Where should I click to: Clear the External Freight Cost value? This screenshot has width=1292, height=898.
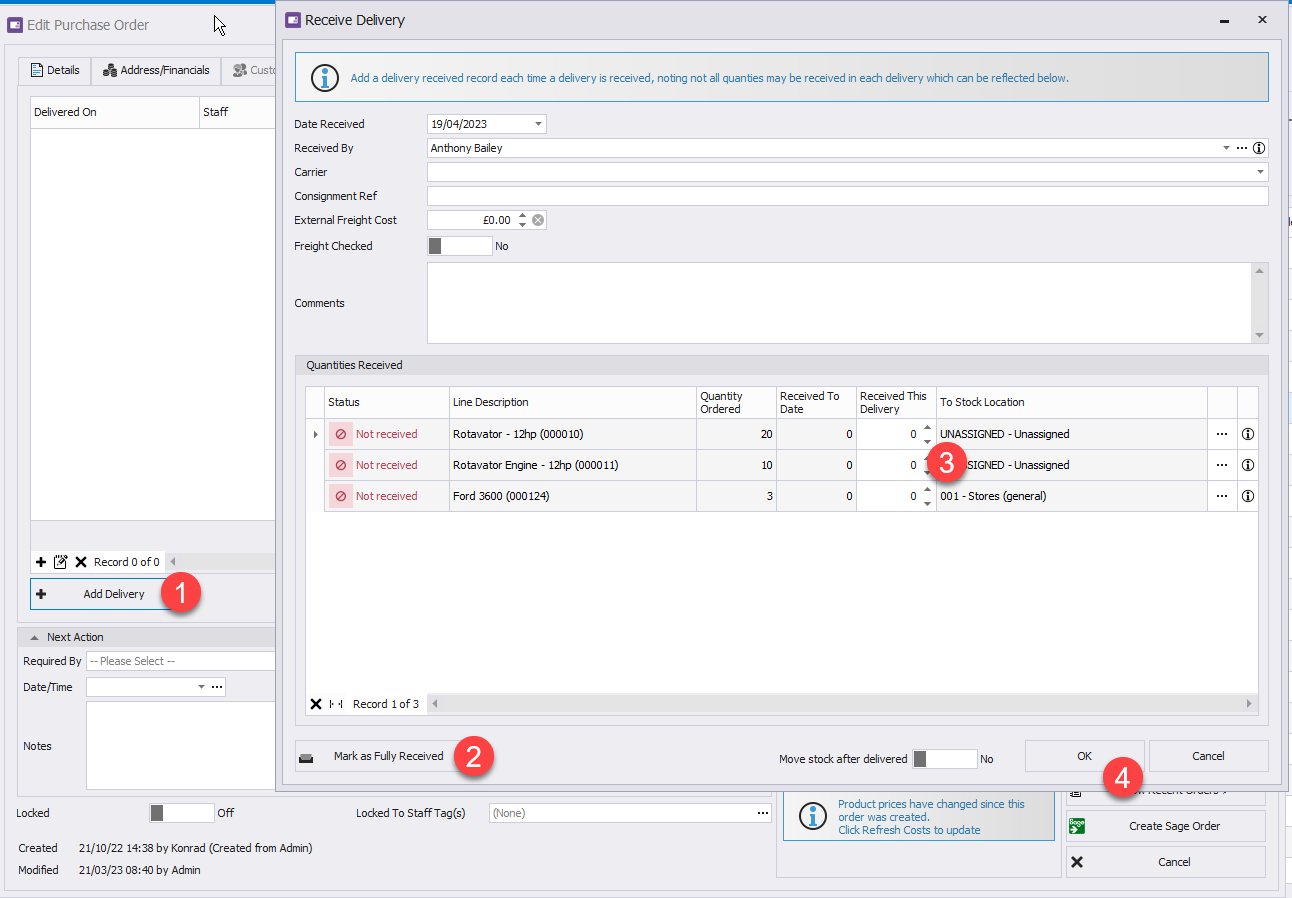pos(538,220)
